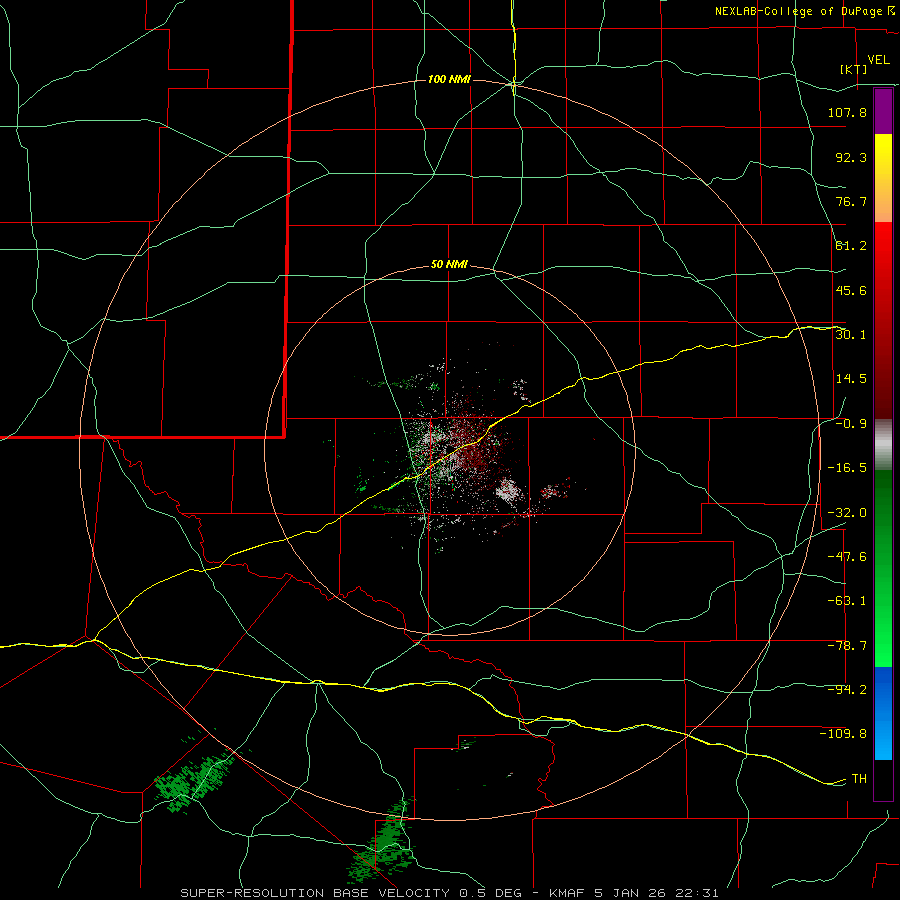Click the purple segment of the color bar
The height and width of the screenshot is (900, 900).
[x=883, y=111]
